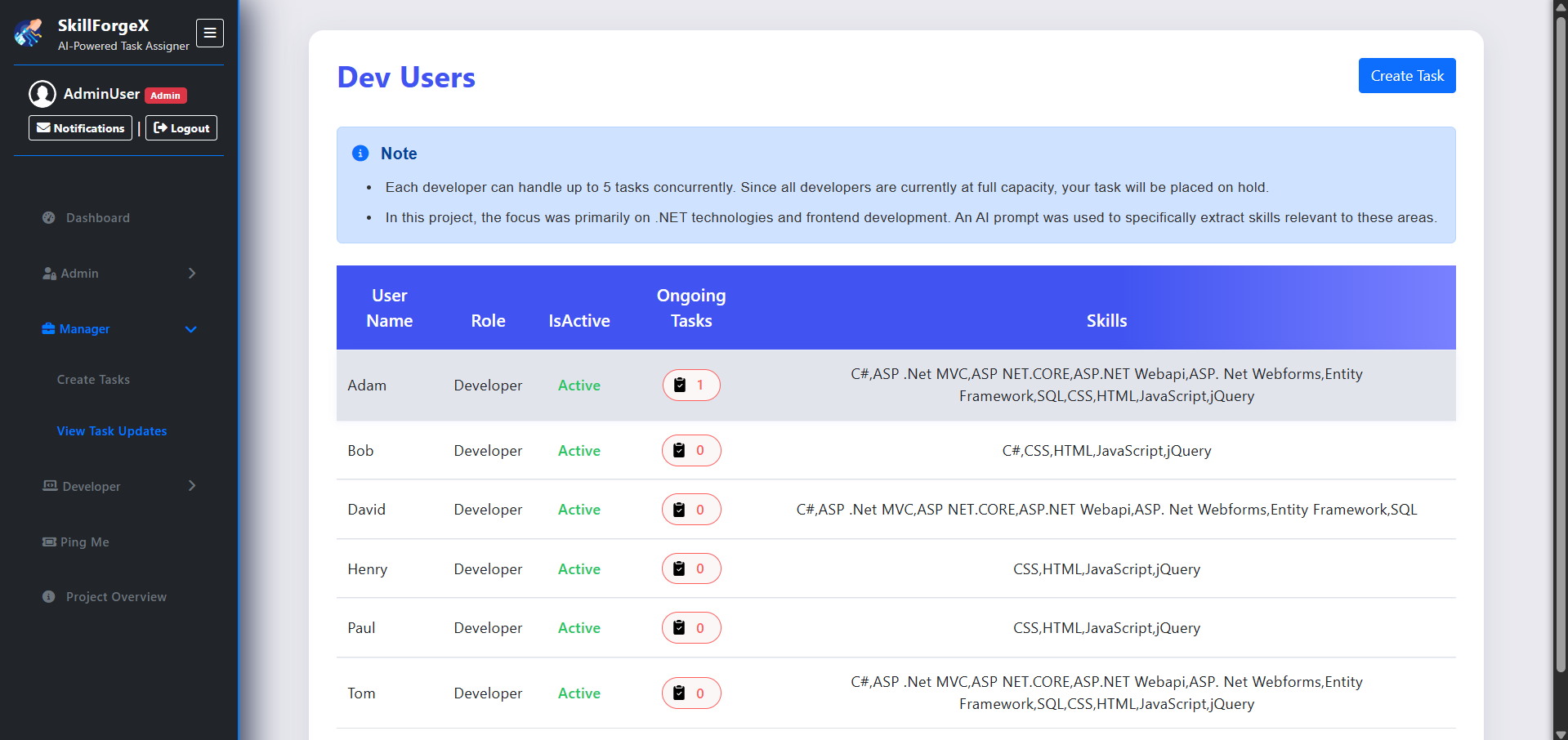1568x740 pixels.
Task: Click the AdminUser avatar icon
Action: pos(42,94)
